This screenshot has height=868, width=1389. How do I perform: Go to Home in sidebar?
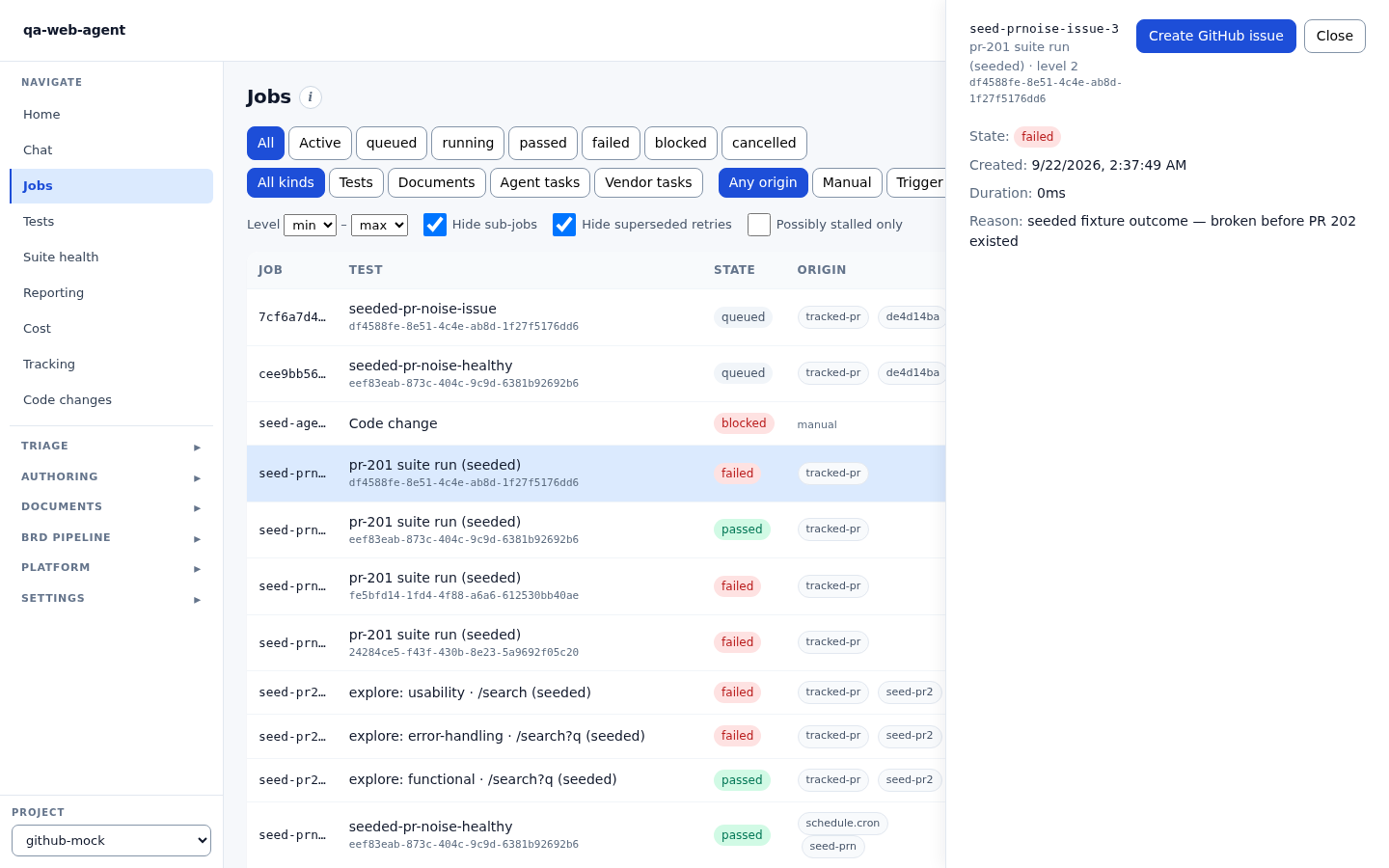coord(111,115)
